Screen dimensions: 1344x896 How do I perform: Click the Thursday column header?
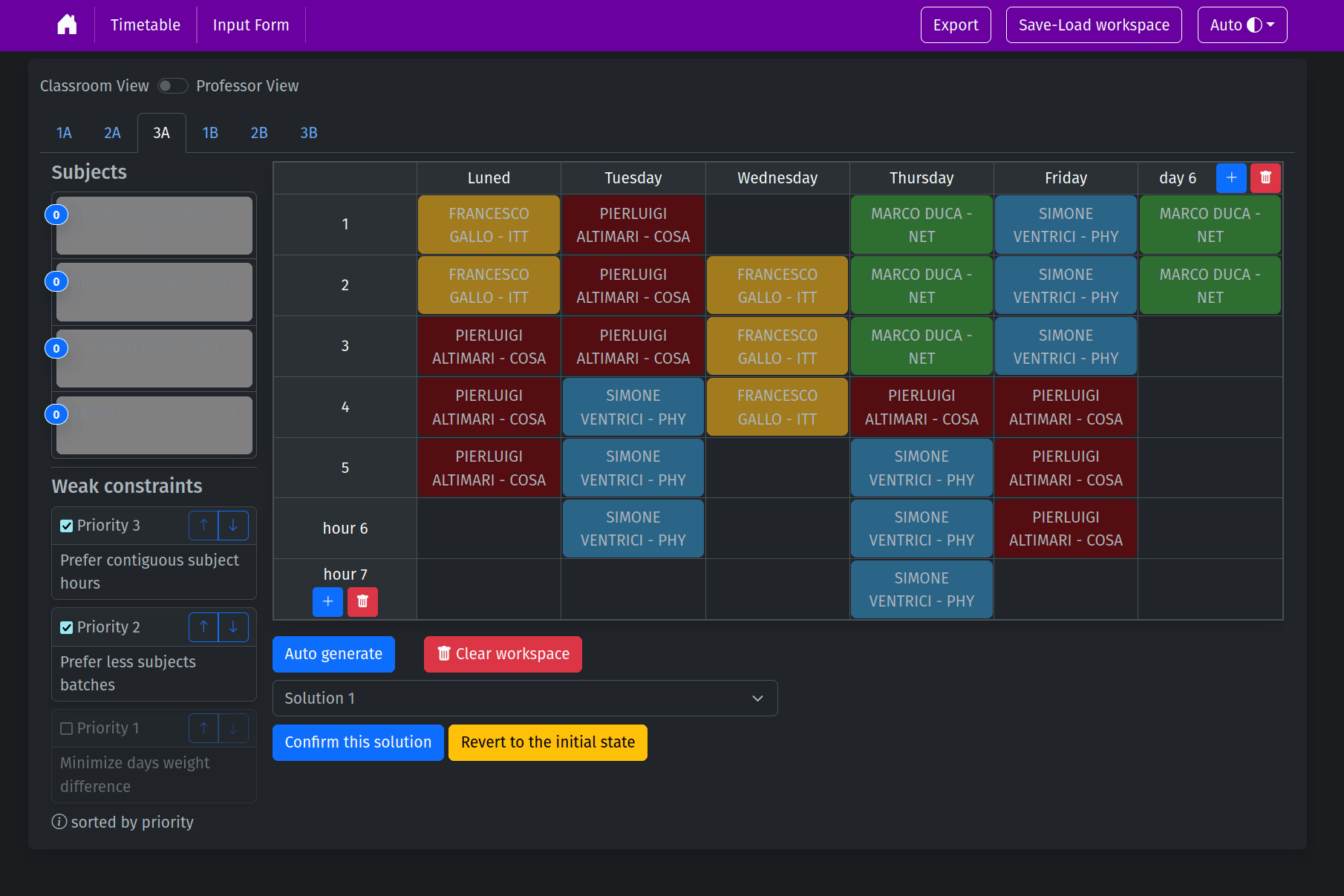pyautogui.click(x=921, y=178)
